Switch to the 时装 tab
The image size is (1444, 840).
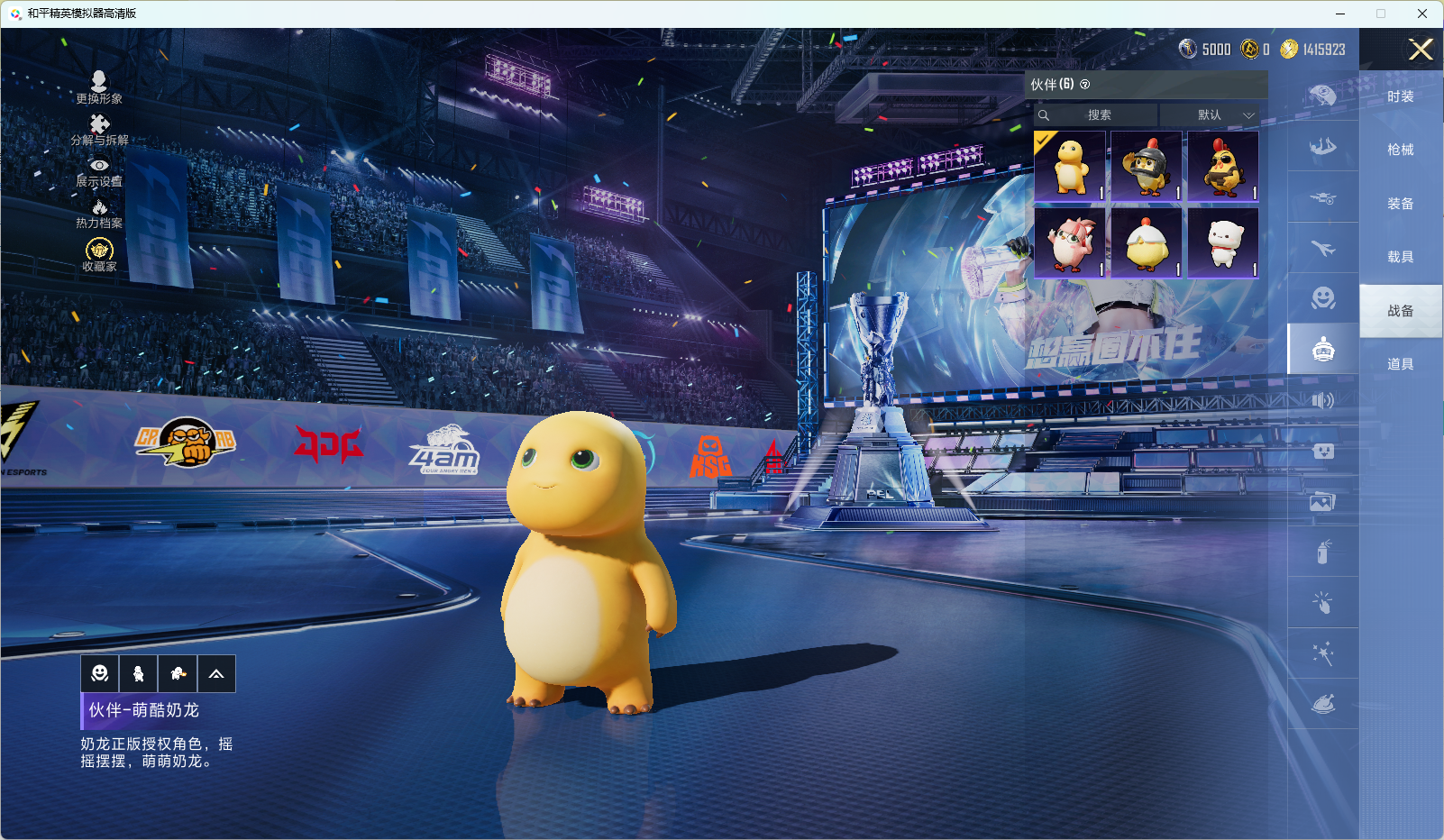pyautogui.click(x=1401, y=96)
